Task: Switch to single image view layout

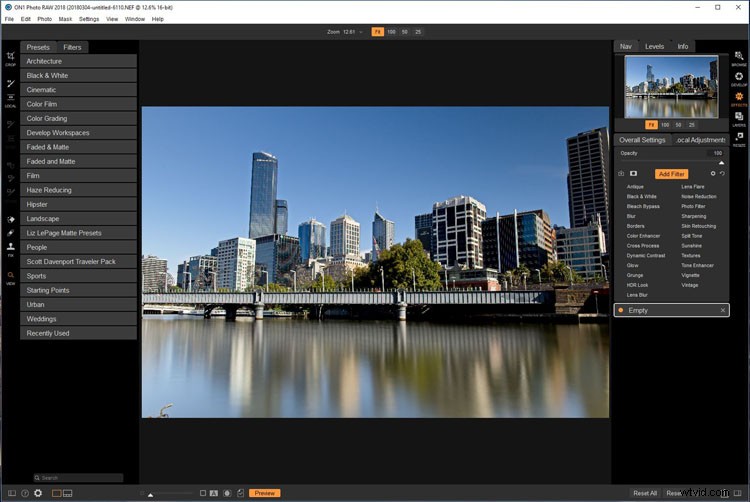Action: pyautogui.click(x=56, y=493)
